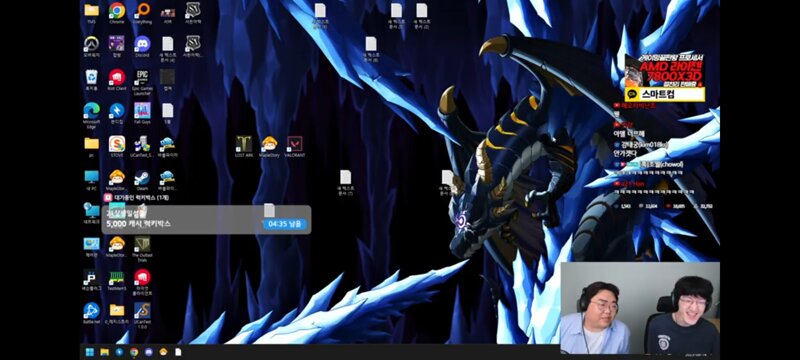Viewport: 800px width, 360px height.
Task: Select the Epic Games Launcher icon
Action: (x=142, y=81)
